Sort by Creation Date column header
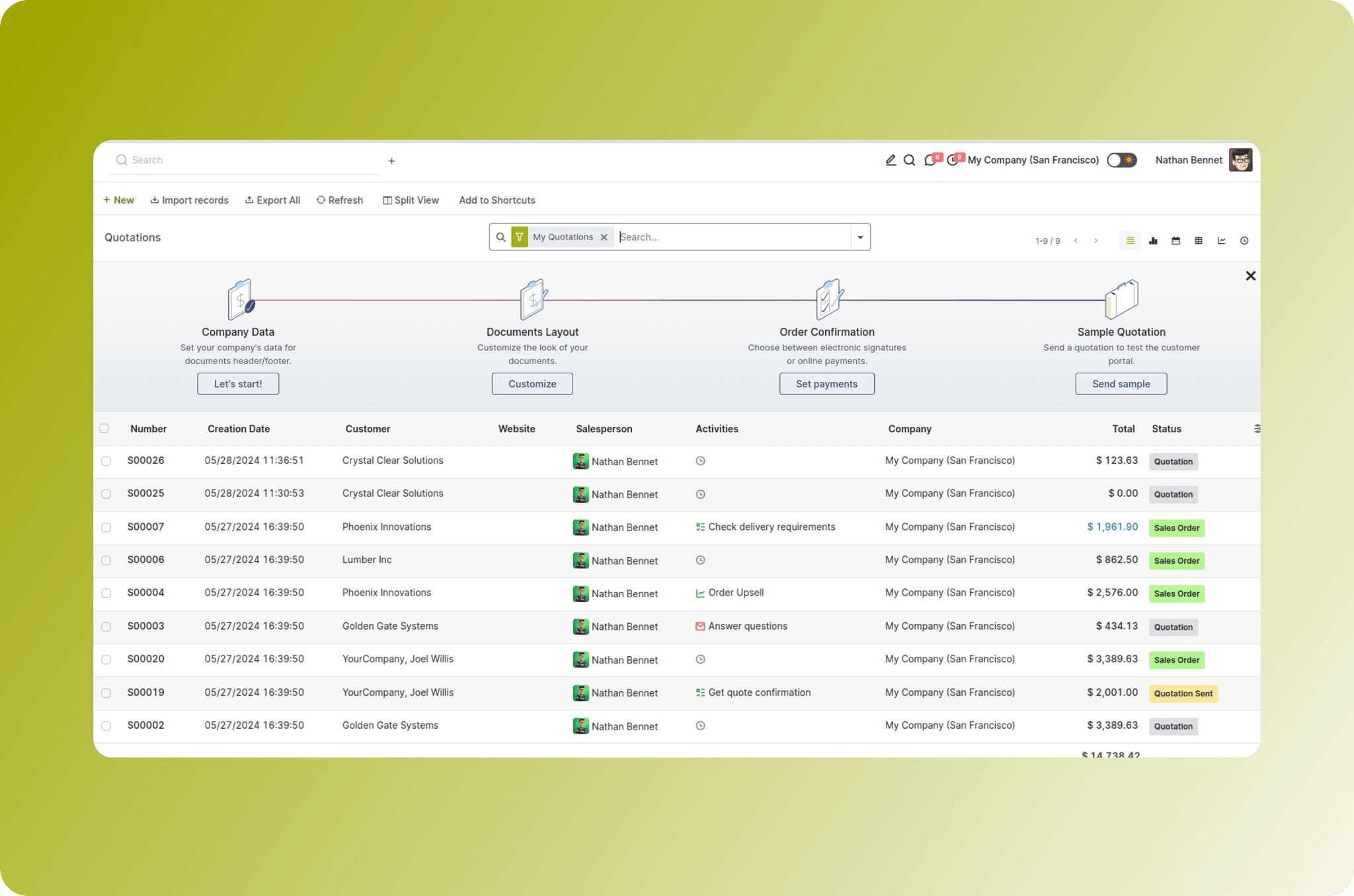This screenshot has height=896, width=1354. pos(239,429)
